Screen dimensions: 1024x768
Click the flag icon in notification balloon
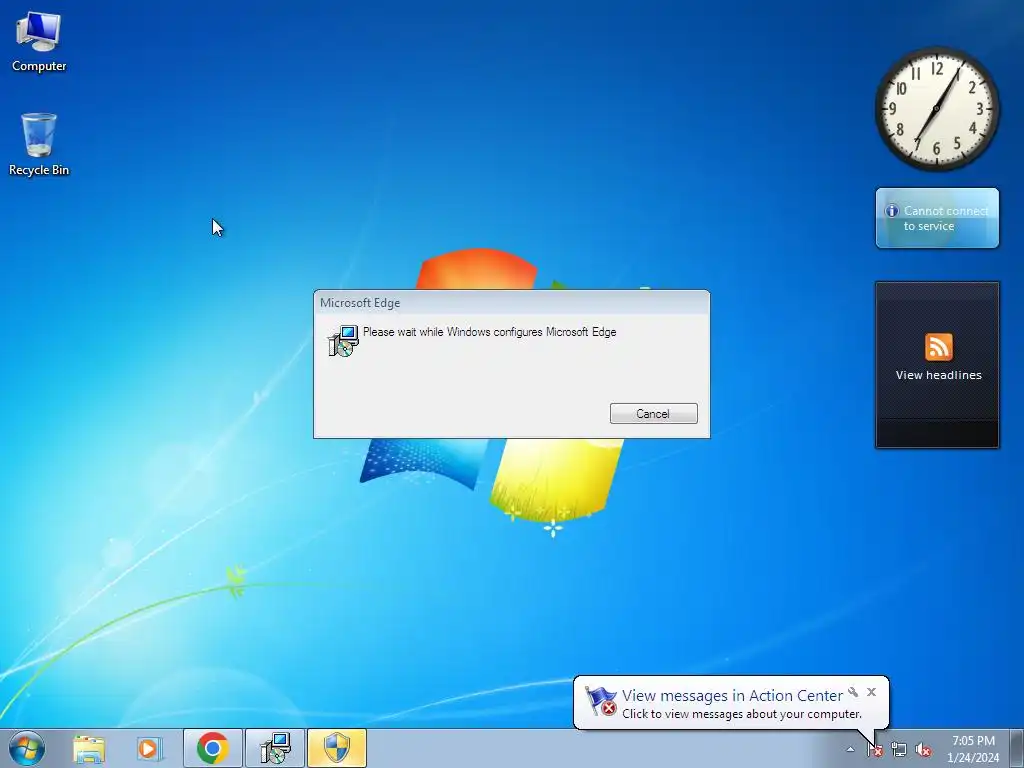click(x=601, y=701)
